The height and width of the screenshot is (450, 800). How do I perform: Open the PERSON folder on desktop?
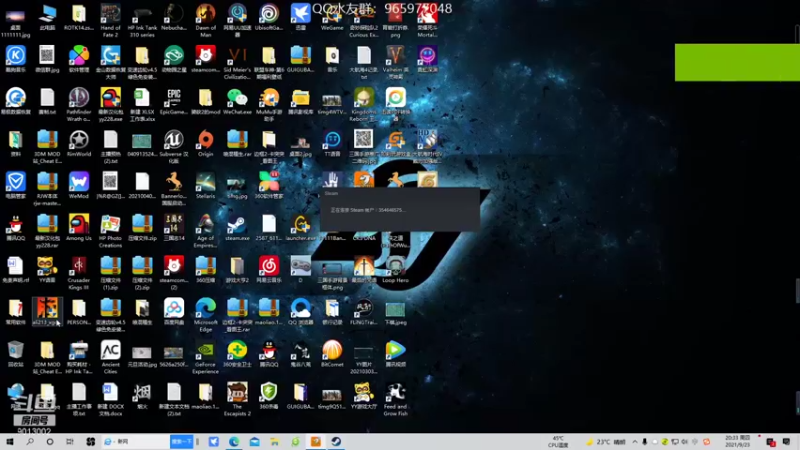pyautogui.click(x=79, y=312)
